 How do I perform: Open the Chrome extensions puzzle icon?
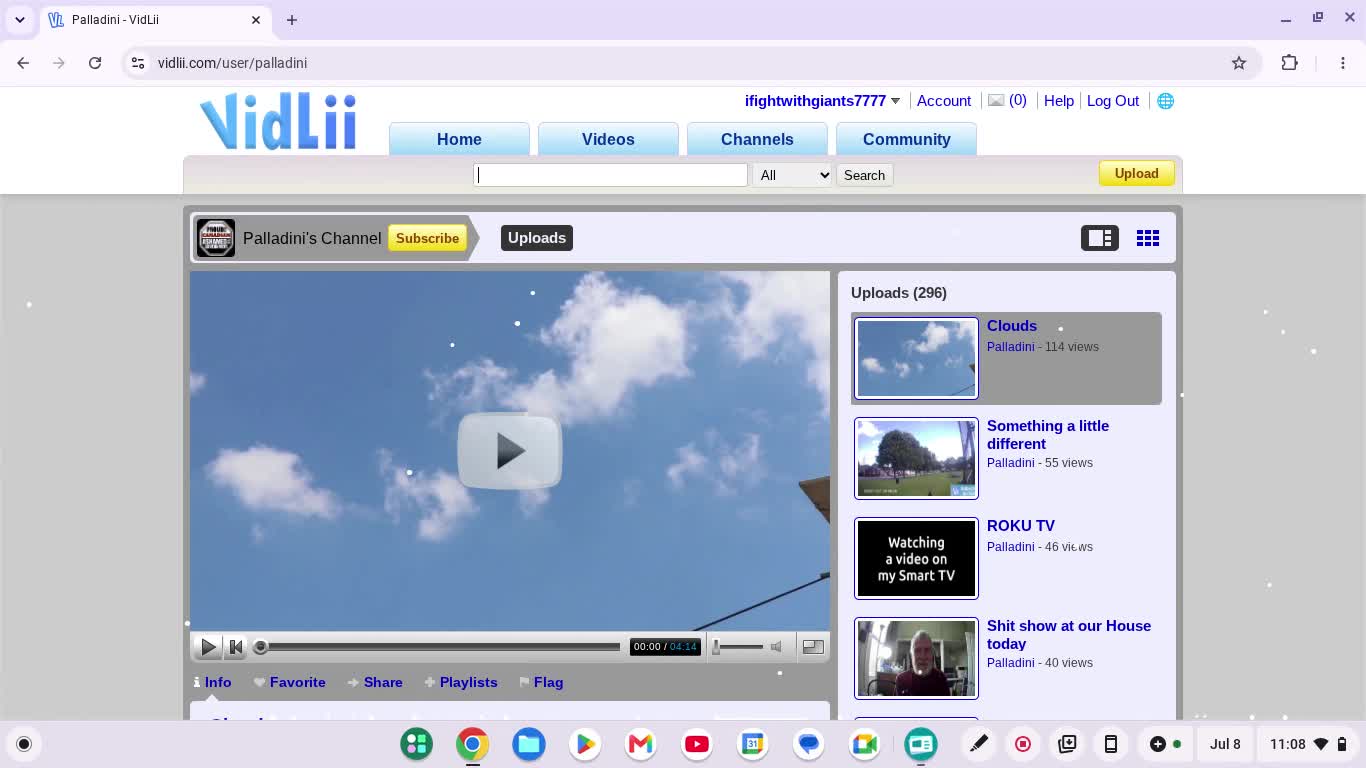tap(1289, 63)
